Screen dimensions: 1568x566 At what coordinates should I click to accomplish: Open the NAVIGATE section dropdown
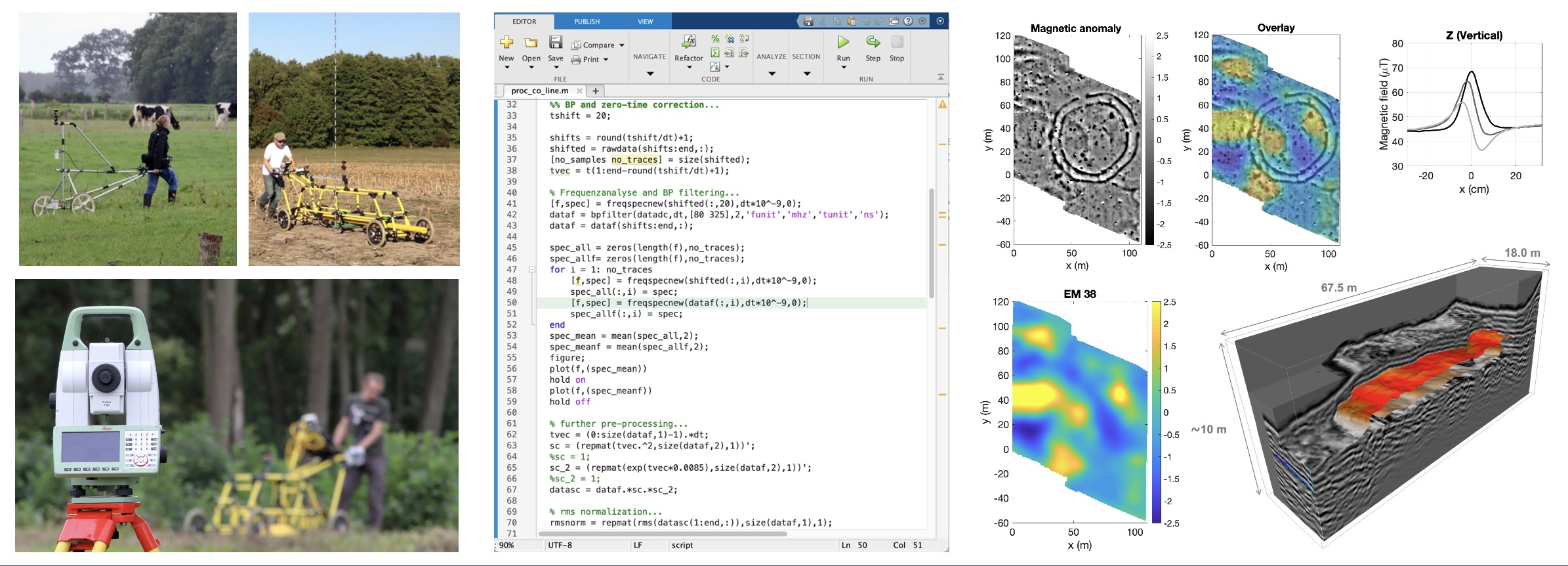pos(650,73)
